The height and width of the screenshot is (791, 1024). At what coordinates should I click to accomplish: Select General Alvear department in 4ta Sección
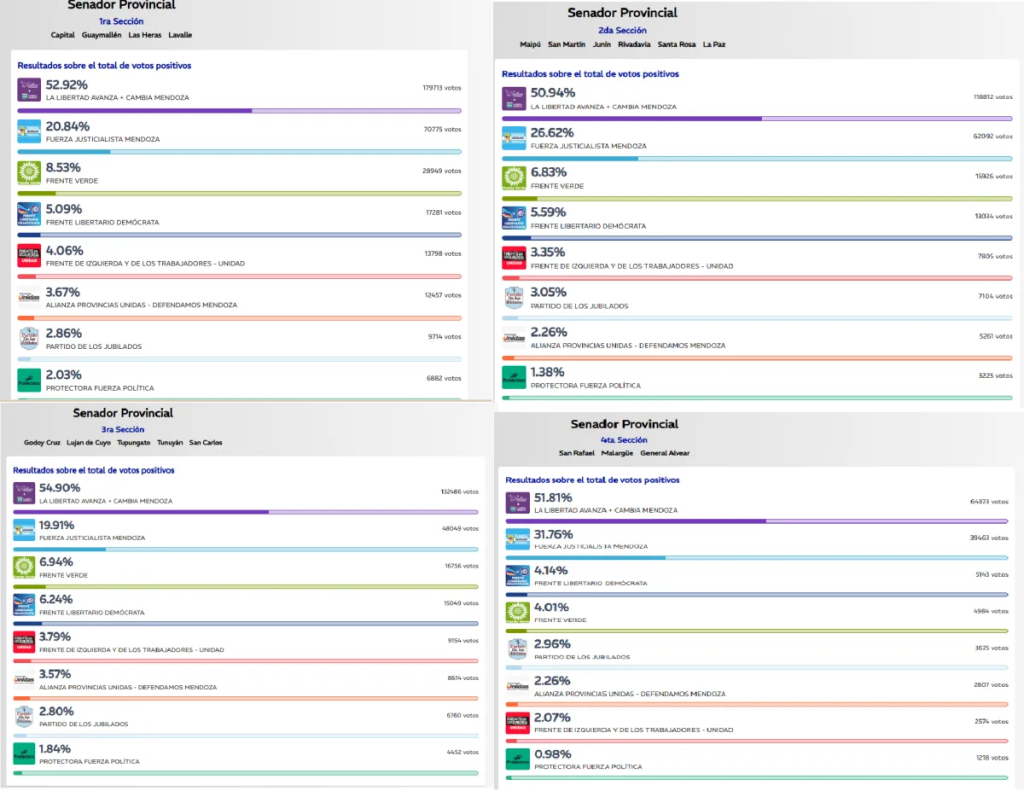[665, 453]
